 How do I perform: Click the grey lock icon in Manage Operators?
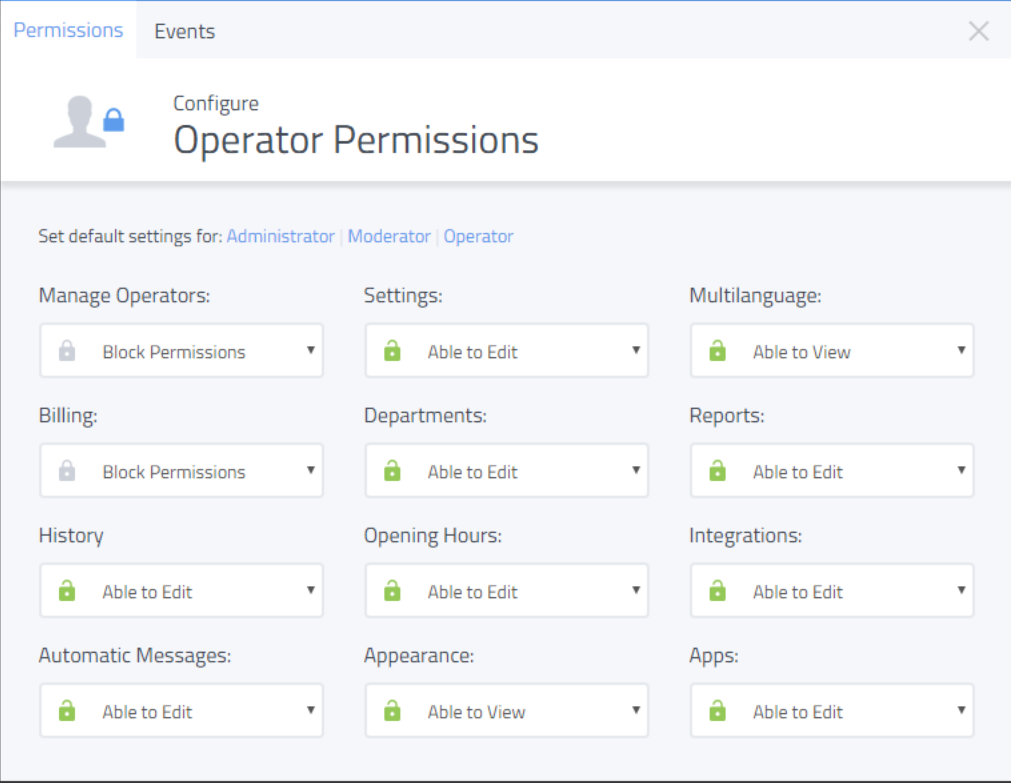click(x=67, y=351)
